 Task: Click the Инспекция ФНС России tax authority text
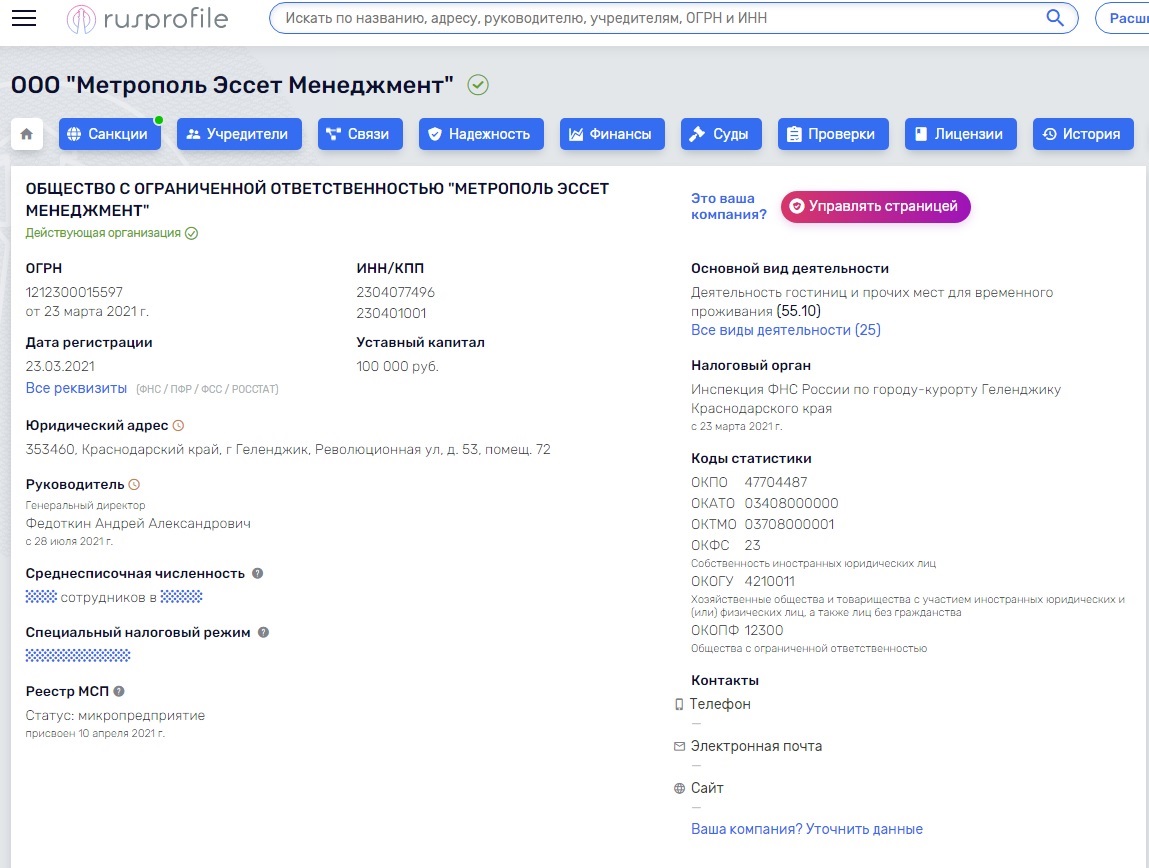876,399
